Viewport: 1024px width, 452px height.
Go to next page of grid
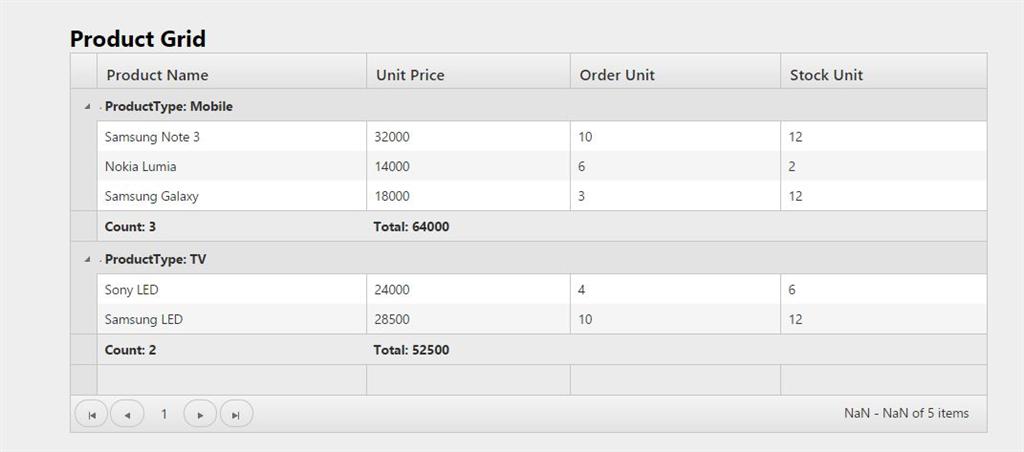(200, 414)
